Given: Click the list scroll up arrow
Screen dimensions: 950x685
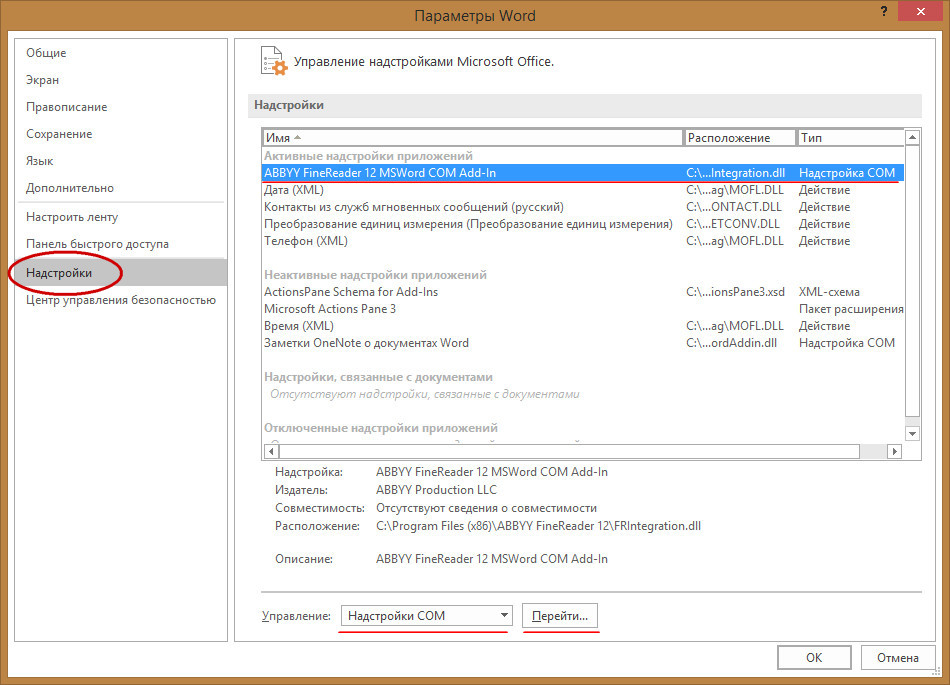Looking at the screenshot, I should coord(912,138).
